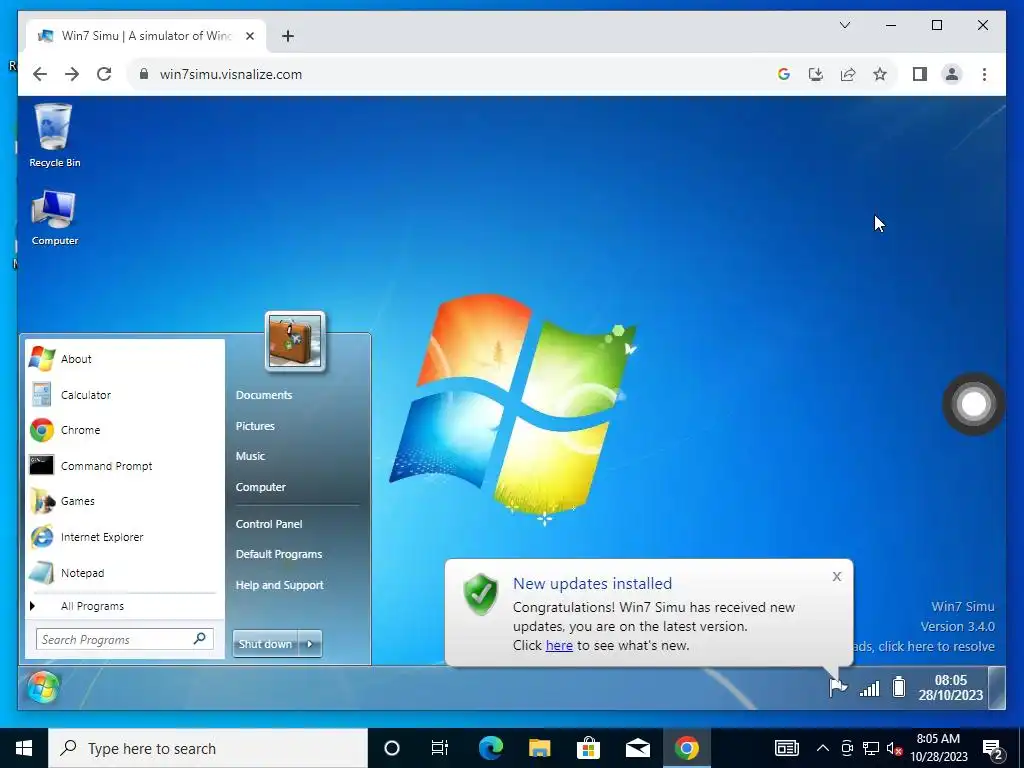This screenshot has width=1024, height=768.
Task: Open the tab search chevron
Action: (844, 25)
